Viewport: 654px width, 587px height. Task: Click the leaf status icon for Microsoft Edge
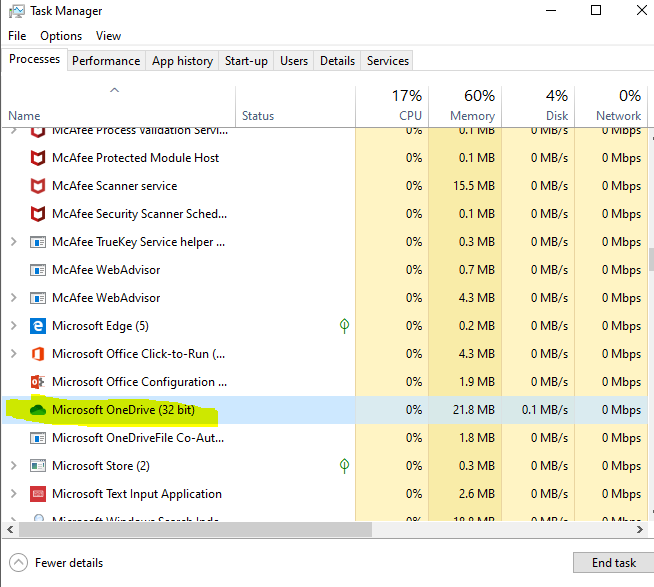pos(345,326)
